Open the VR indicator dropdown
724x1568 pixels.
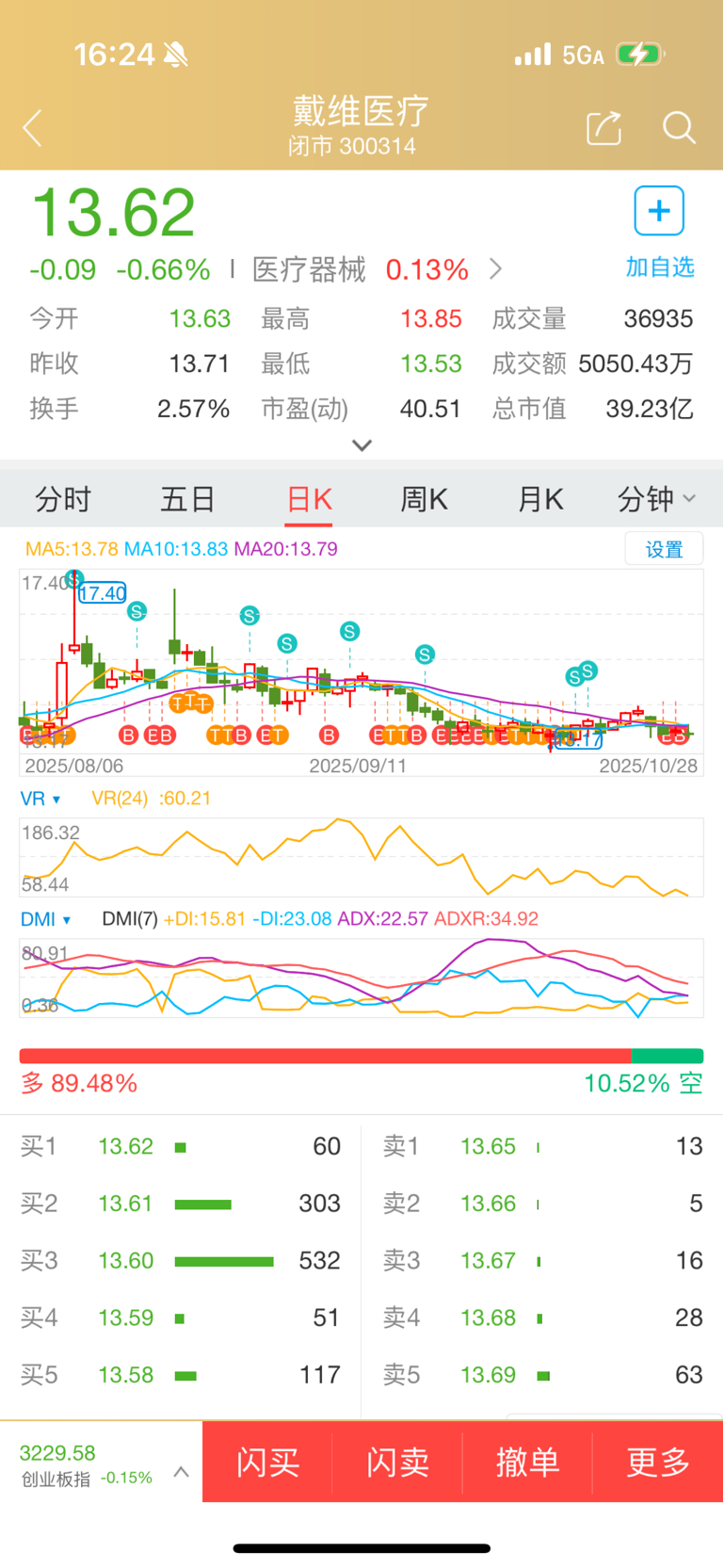point(40,799)
